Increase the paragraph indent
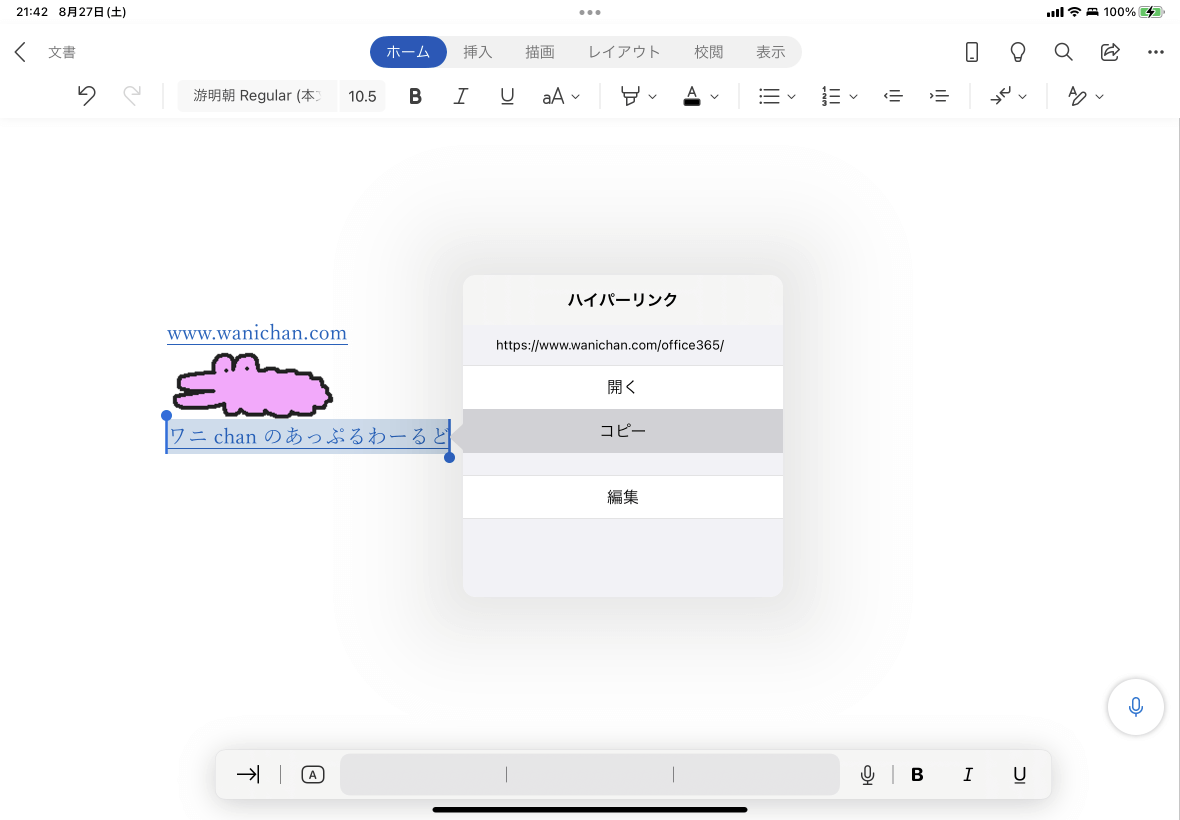The image size is (1180, 820). click(x=938, y=96)
